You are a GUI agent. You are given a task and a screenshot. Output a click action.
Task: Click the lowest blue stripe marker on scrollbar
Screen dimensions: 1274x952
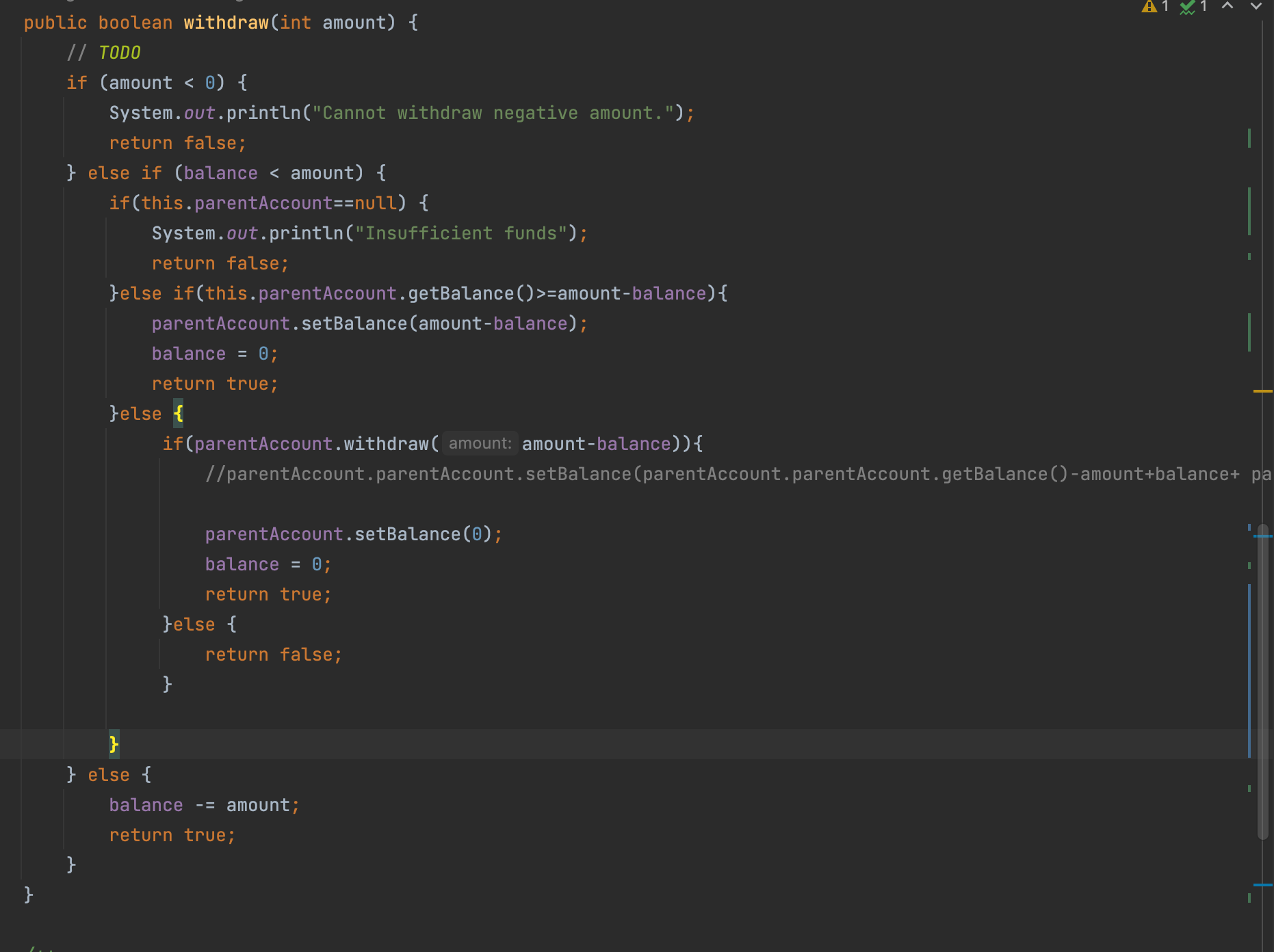tap(1262, 885)
